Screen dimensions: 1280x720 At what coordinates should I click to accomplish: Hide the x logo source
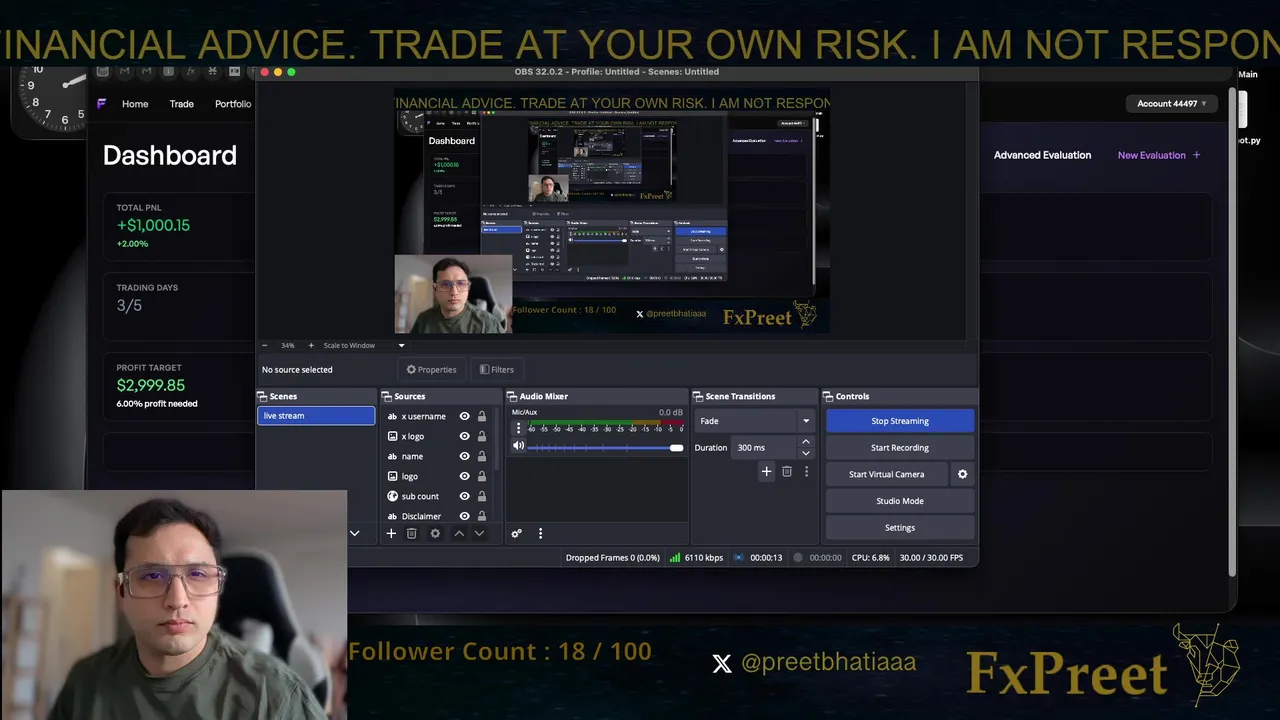point(464,436)
